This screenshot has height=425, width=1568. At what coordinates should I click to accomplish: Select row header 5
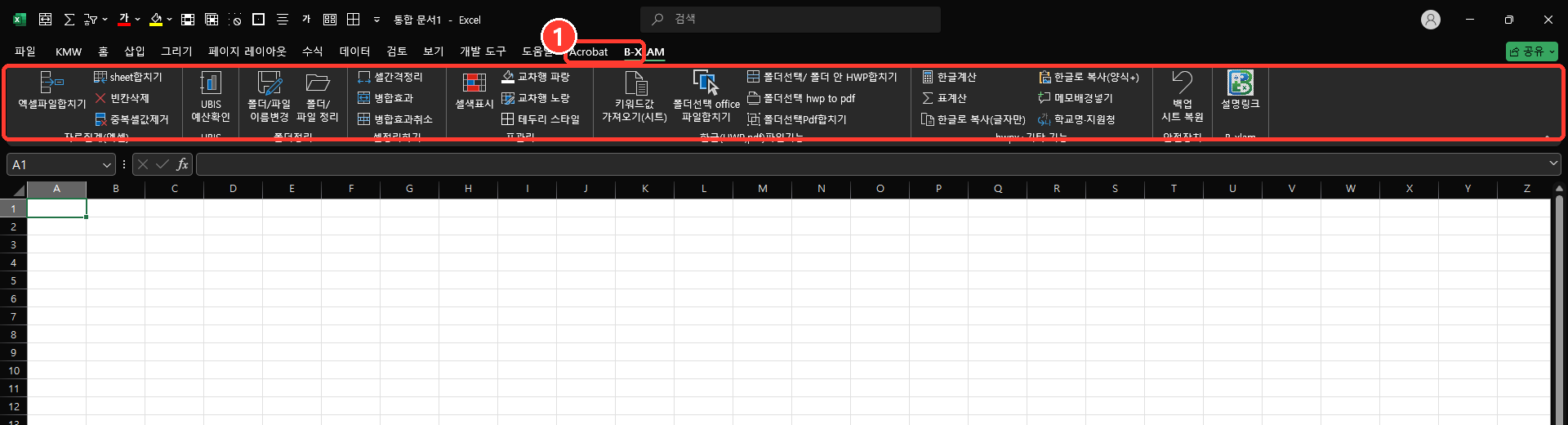(13, 280)
